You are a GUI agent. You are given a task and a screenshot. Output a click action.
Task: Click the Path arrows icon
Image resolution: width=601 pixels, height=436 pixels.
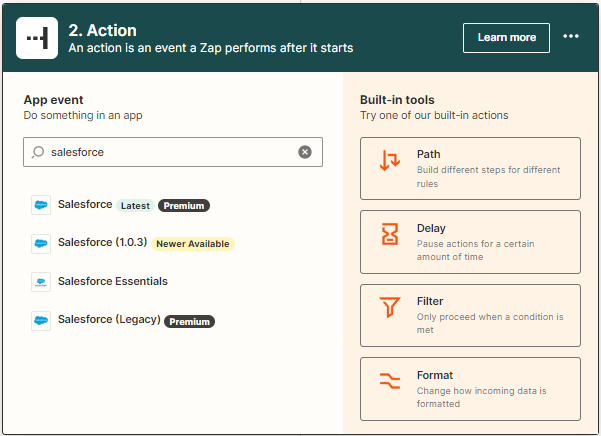pyautogui.click(x=390, y=161)
